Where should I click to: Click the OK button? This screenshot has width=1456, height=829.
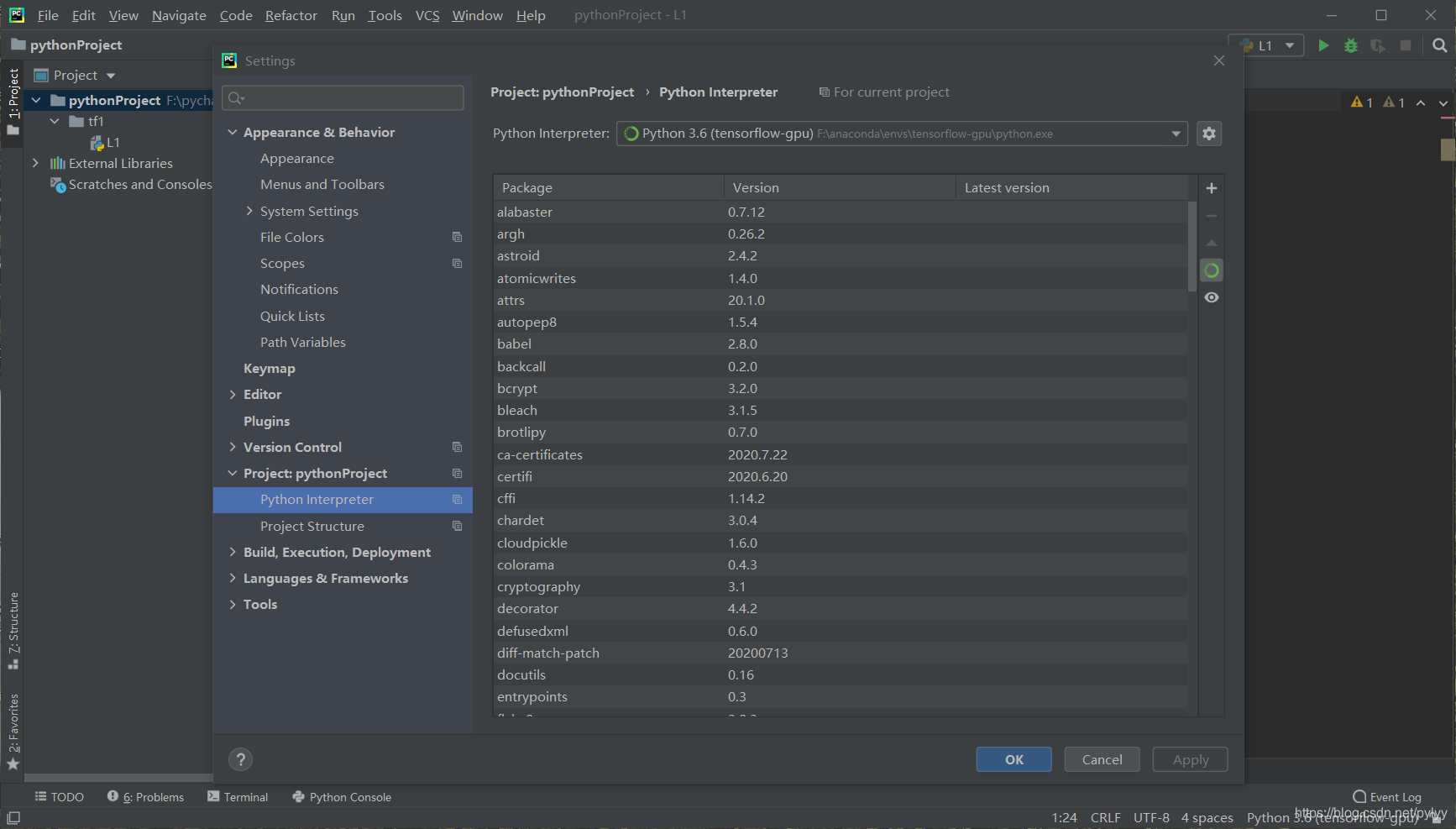click(x=1013, y=759)
